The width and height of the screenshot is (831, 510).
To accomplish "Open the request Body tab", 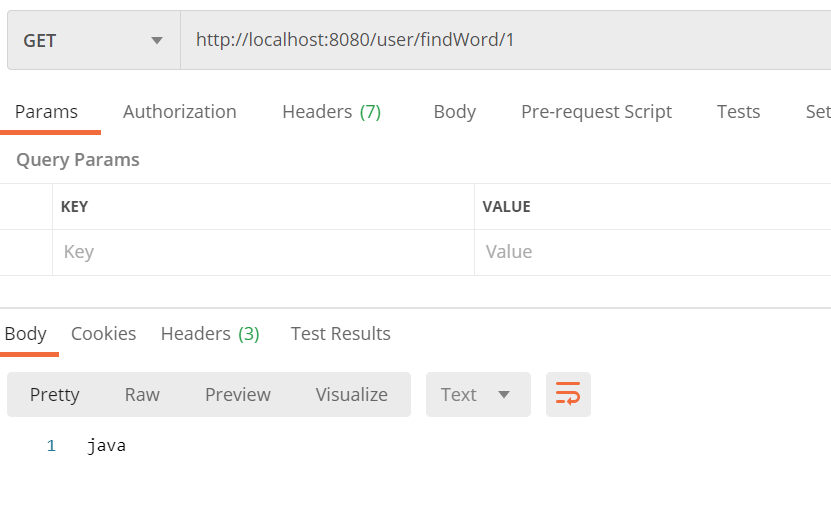I will pyautogui.click(x=455, y=112).
